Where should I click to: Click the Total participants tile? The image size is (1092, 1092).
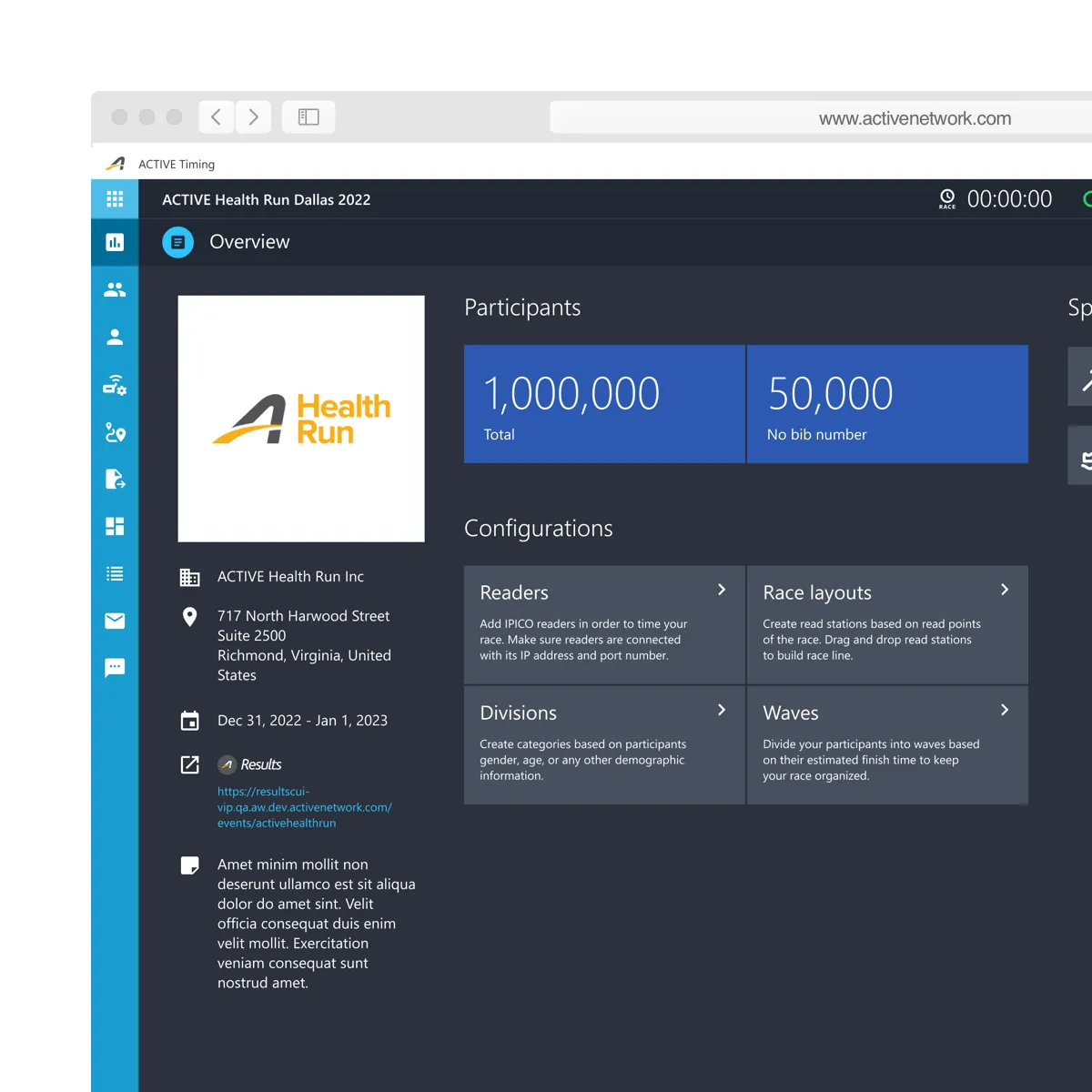[x=604, y=404]
